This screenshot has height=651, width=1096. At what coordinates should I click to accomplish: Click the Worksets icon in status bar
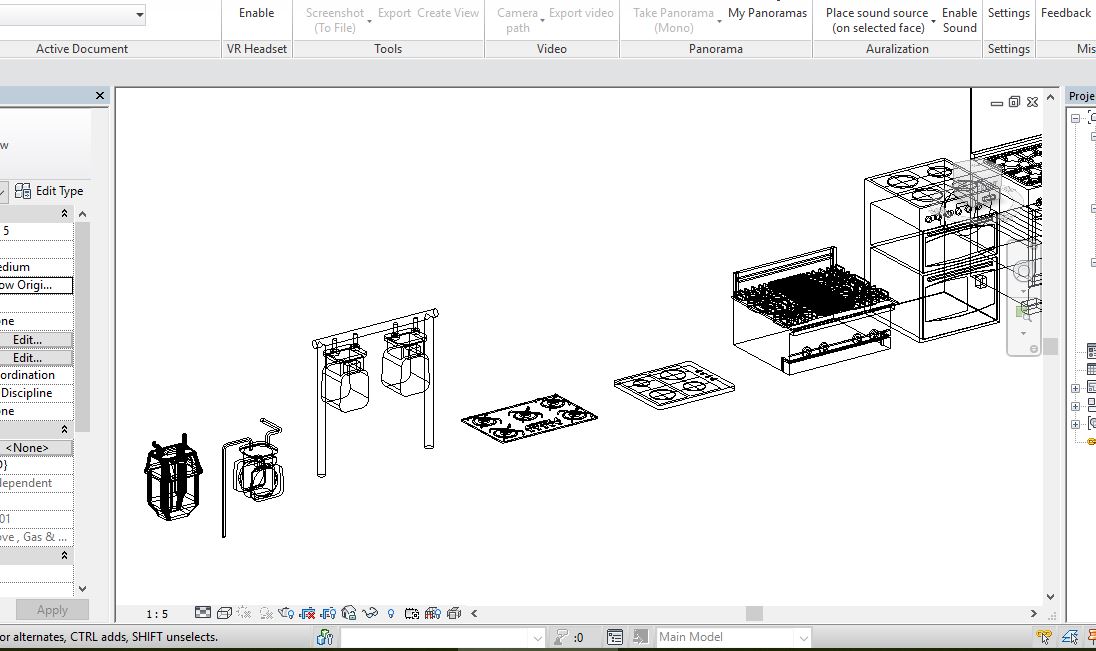click(x=325, y=637)
